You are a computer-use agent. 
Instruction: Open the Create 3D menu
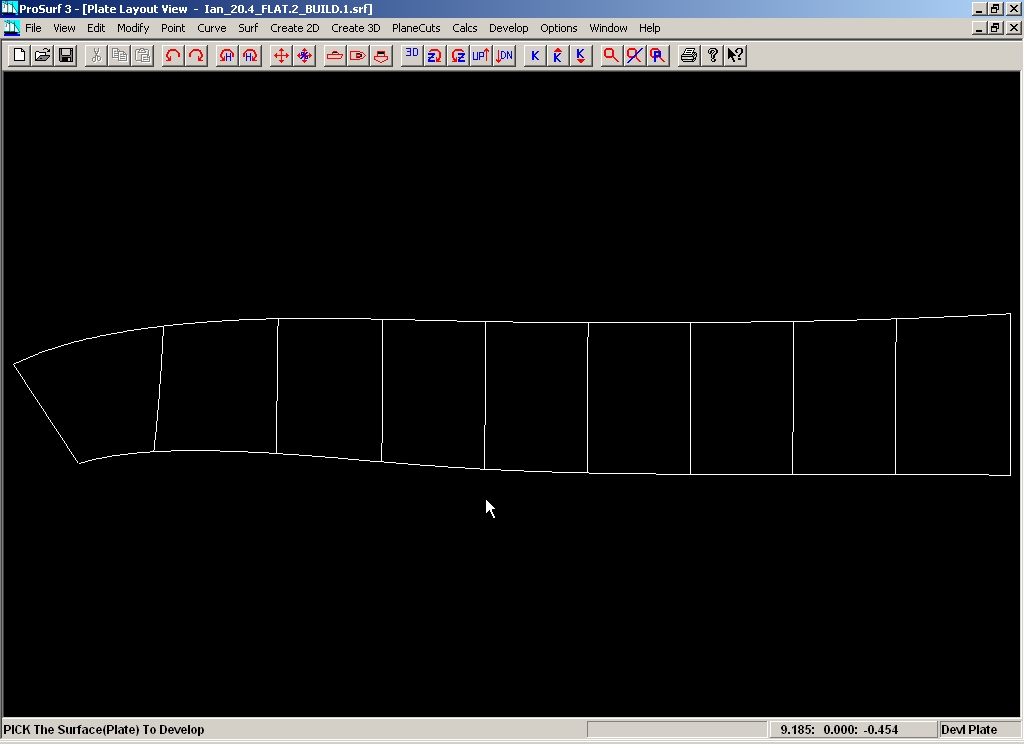356,28
